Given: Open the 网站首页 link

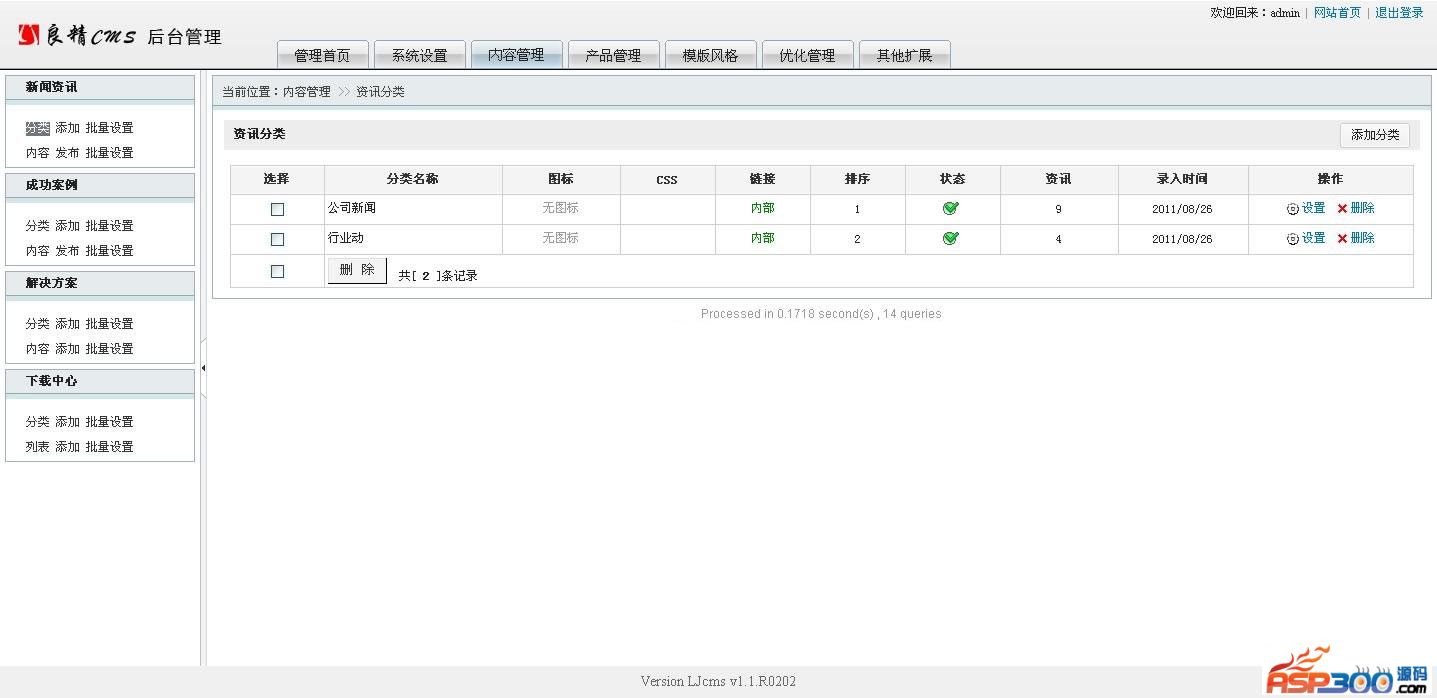Looking at the screenshot, I should point(1337,13).
